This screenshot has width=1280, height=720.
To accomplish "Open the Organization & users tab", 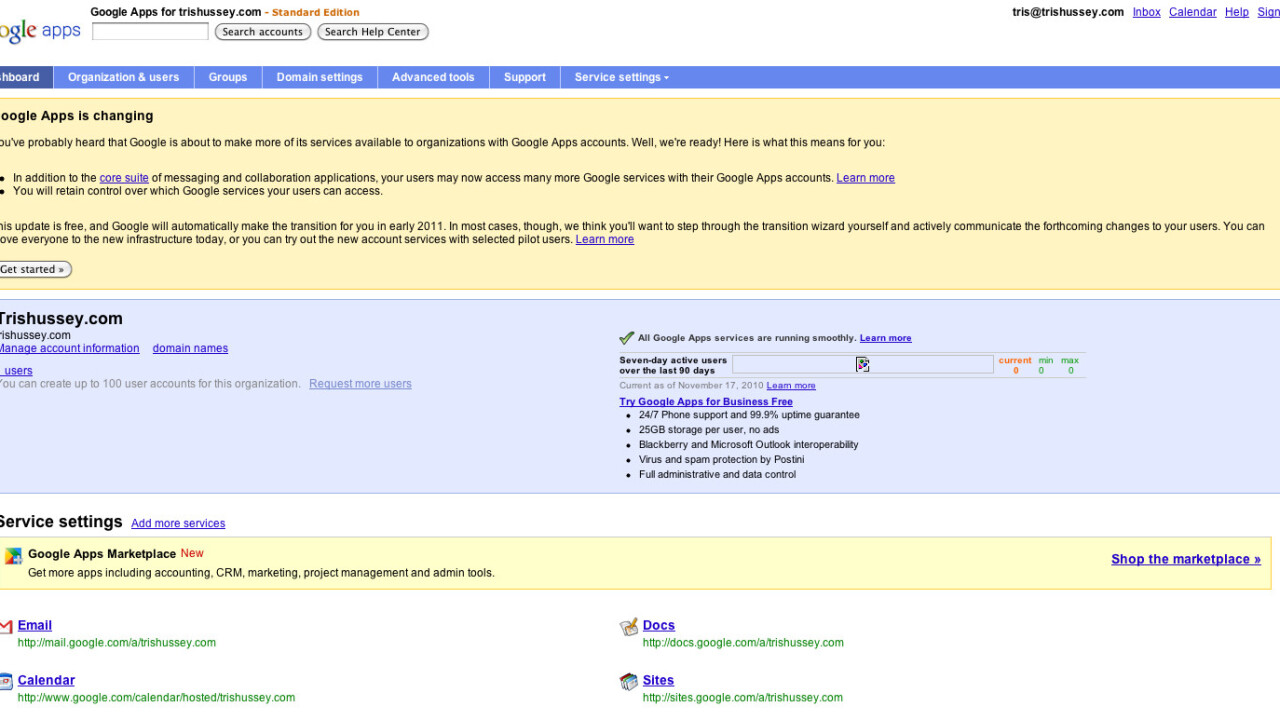I will (123, 77).
